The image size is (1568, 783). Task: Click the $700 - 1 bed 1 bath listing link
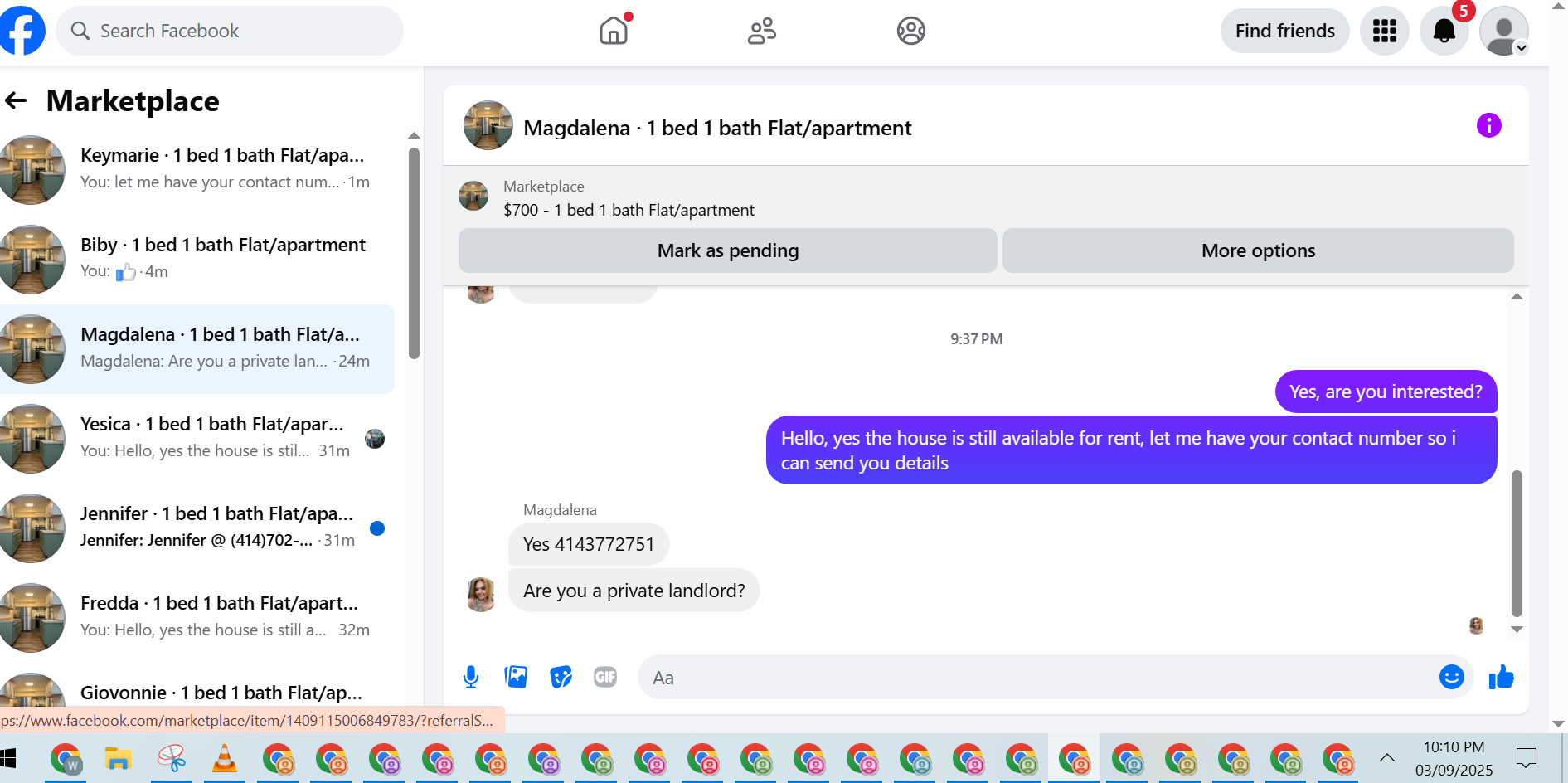point(629,210)
